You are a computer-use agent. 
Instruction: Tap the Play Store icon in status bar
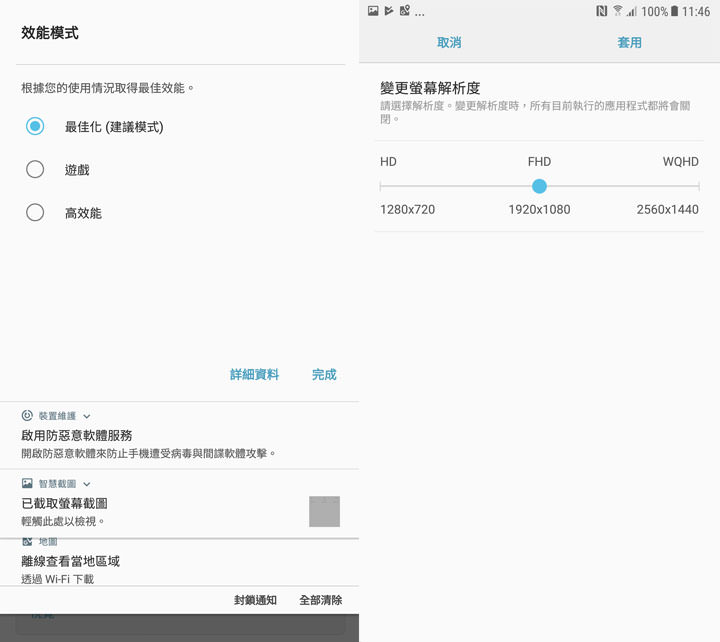point(389,11)
